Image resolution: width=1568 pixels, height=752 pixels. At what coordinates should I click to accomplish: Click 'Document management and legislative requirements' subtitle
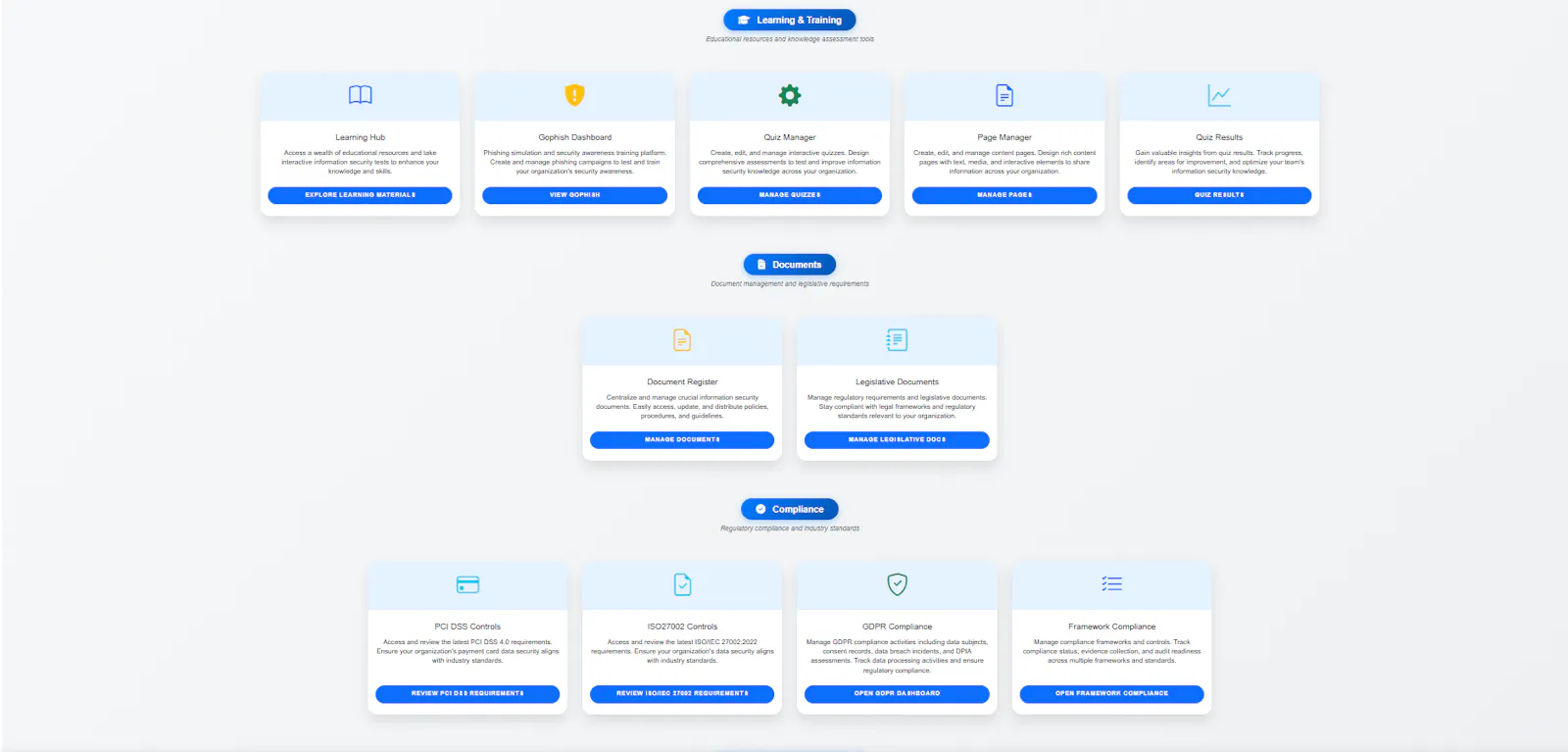pos(790,284)
